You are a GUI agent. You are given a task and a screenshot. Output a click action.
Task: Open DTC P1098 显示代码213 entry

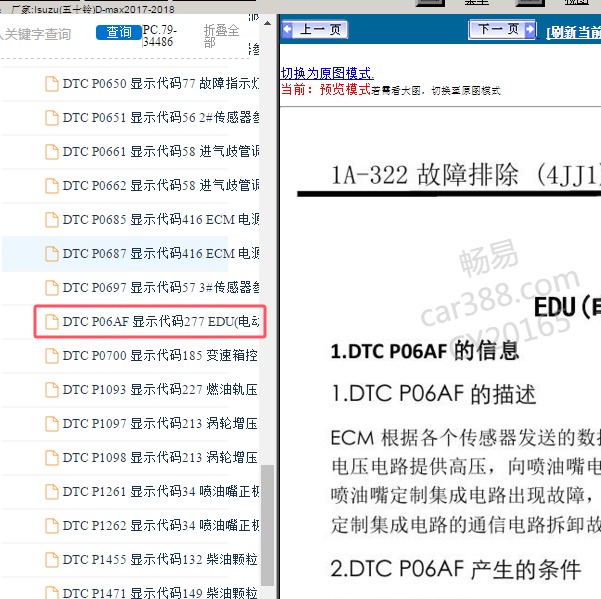click(160, 458)
